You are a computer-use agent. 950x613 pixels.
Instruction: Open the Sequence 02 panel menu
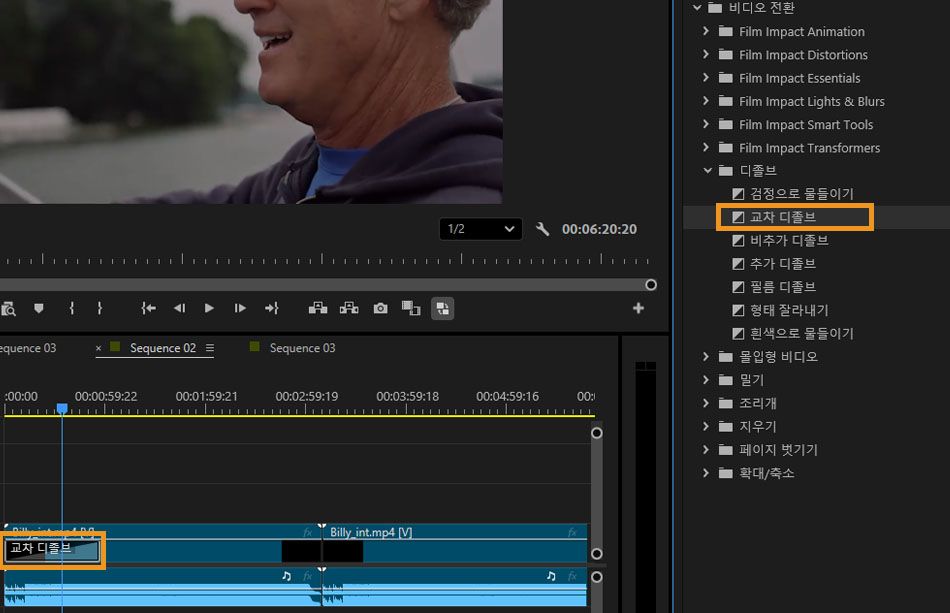click(210, 348)
